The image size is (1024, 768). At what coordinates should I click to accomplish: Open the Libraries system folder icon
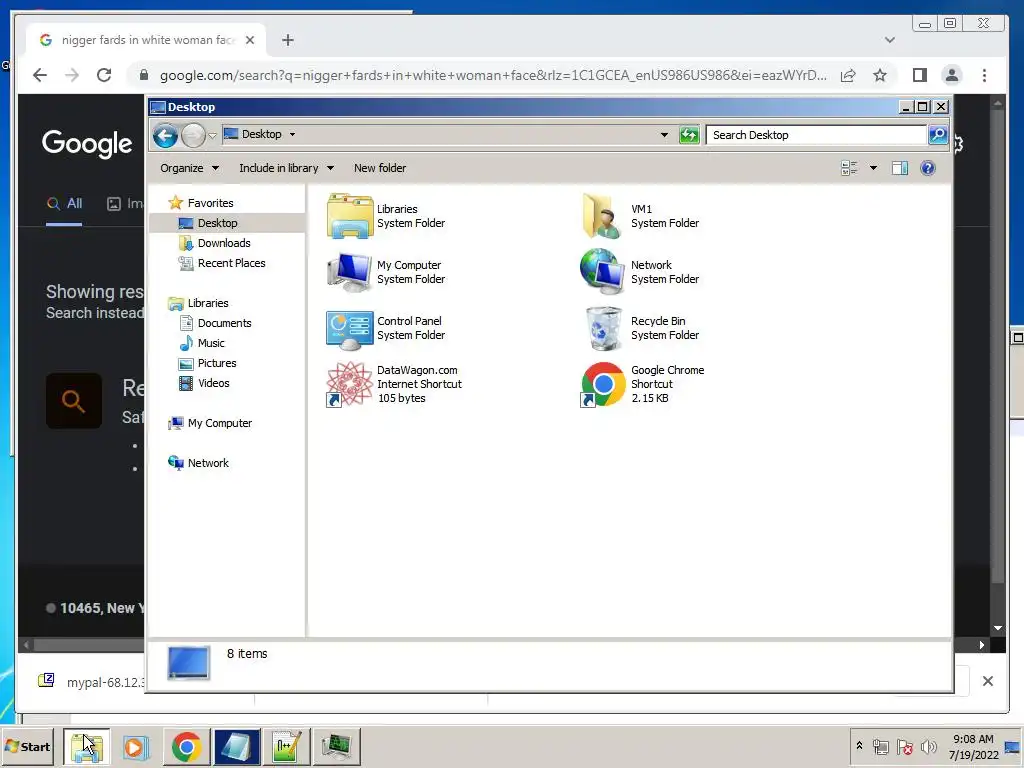coord(349,216)
